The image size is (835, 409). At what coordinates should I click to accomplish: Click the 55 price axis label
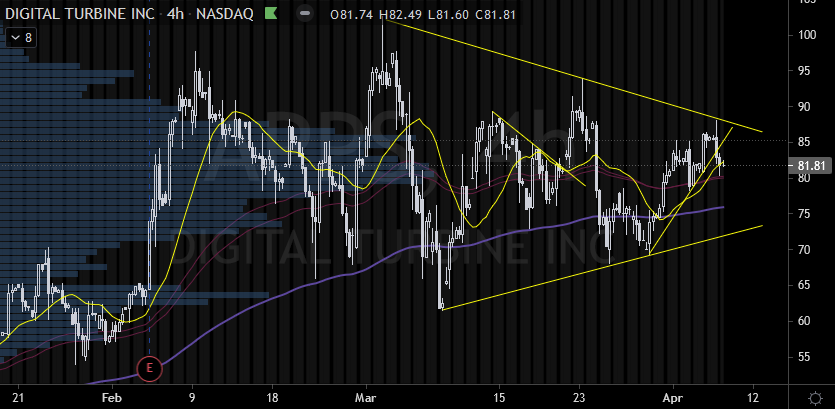804,356
